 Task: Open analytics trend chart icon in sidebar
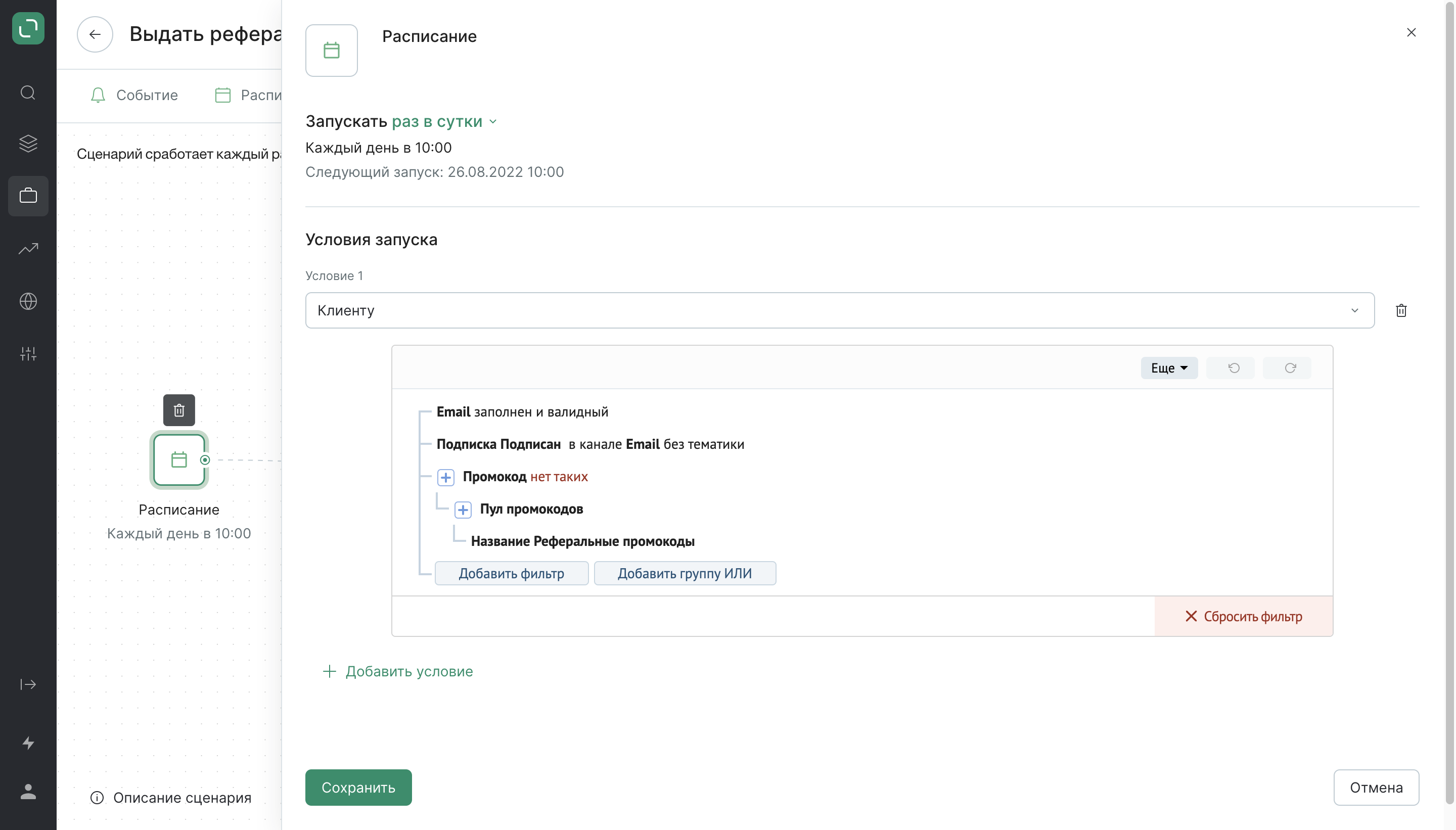coord(28,249)
